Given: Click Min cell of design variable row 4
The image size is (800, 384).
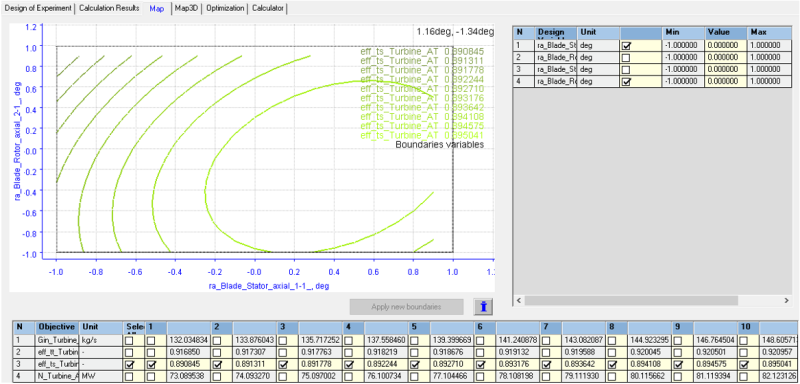Looking at the screenshot, I should (684, 82).
